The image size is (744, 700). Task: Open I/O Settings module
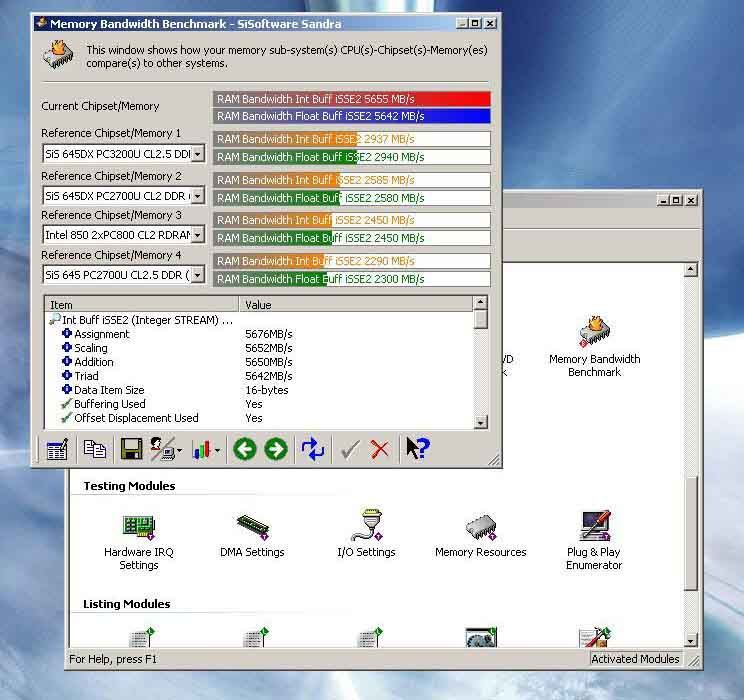[366, 525]
